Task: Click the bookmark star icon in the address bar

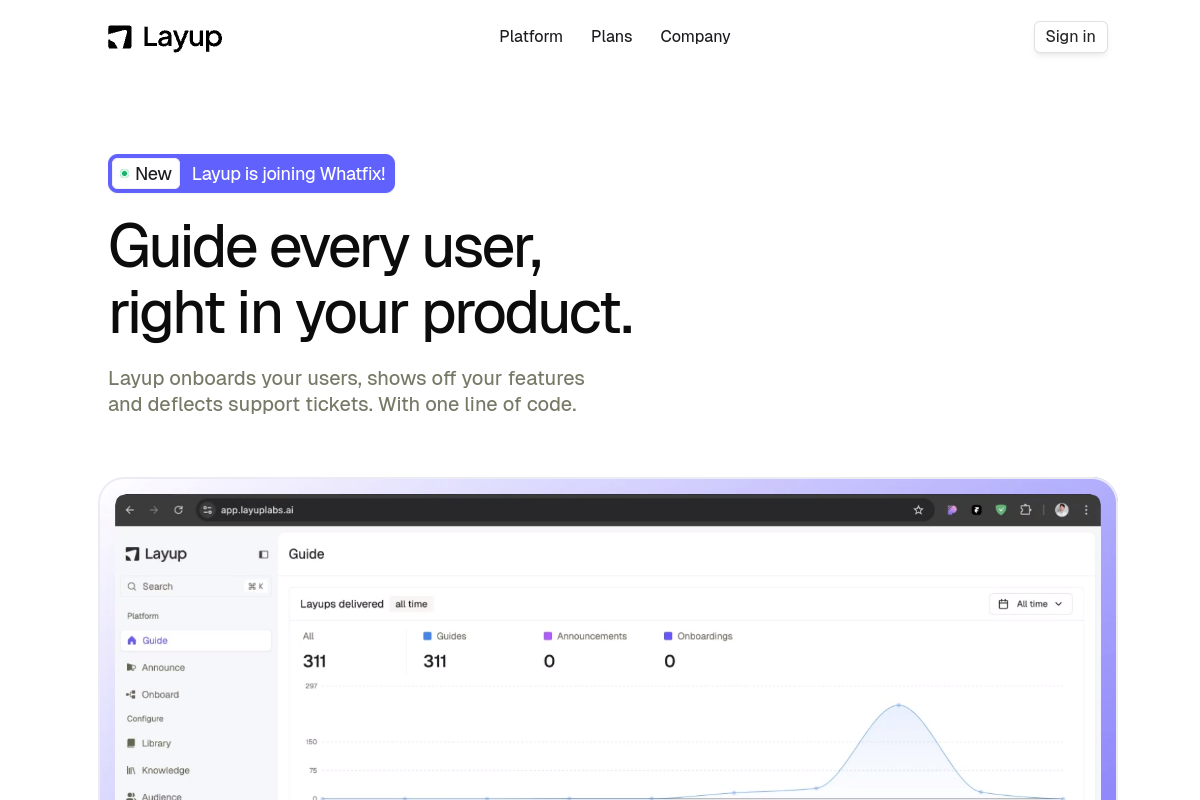Action: (918, 510)
